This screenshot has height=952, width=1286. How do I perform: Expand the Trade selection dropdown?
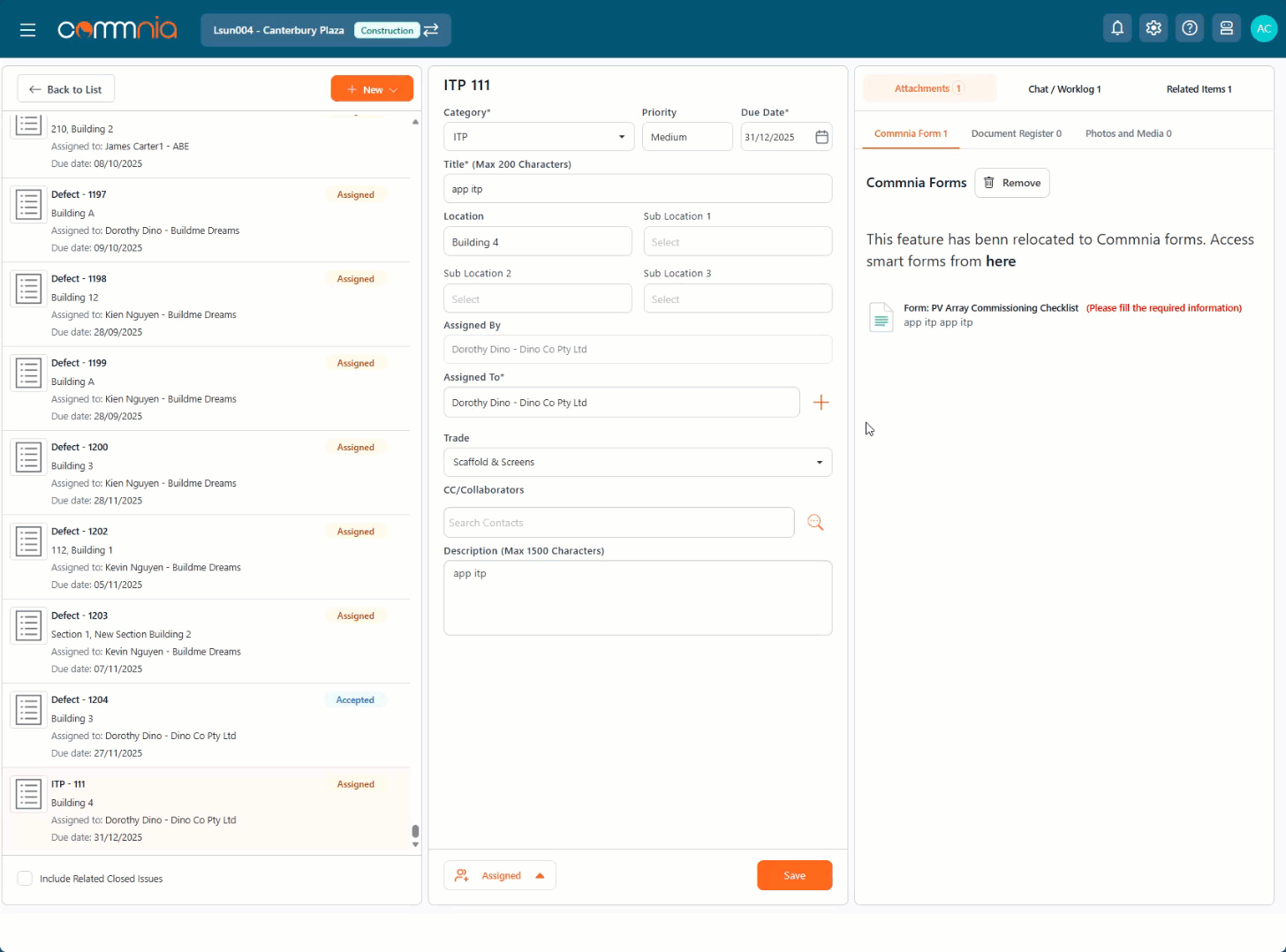coord(817,462)
